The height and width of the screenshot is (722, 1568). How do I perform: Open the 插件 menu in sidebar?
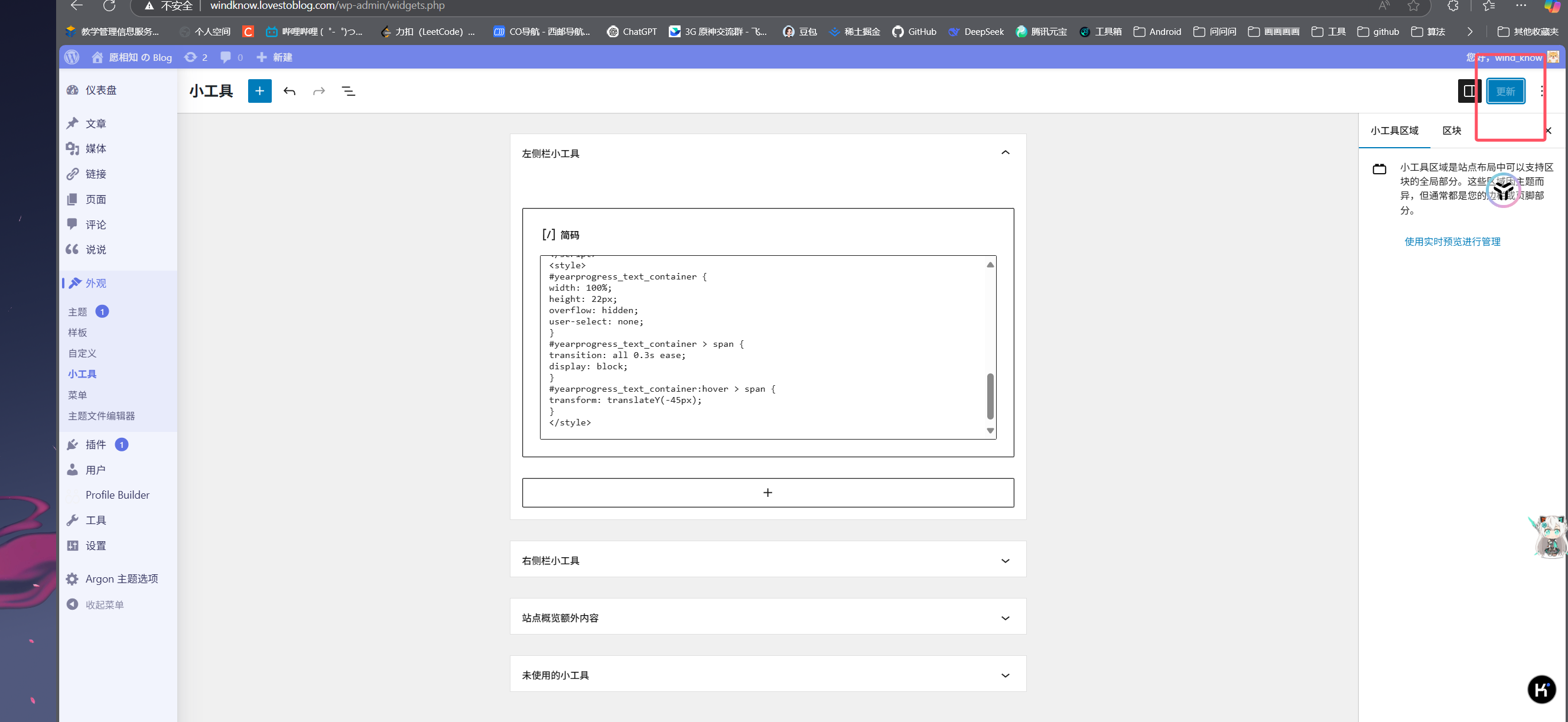96,444
